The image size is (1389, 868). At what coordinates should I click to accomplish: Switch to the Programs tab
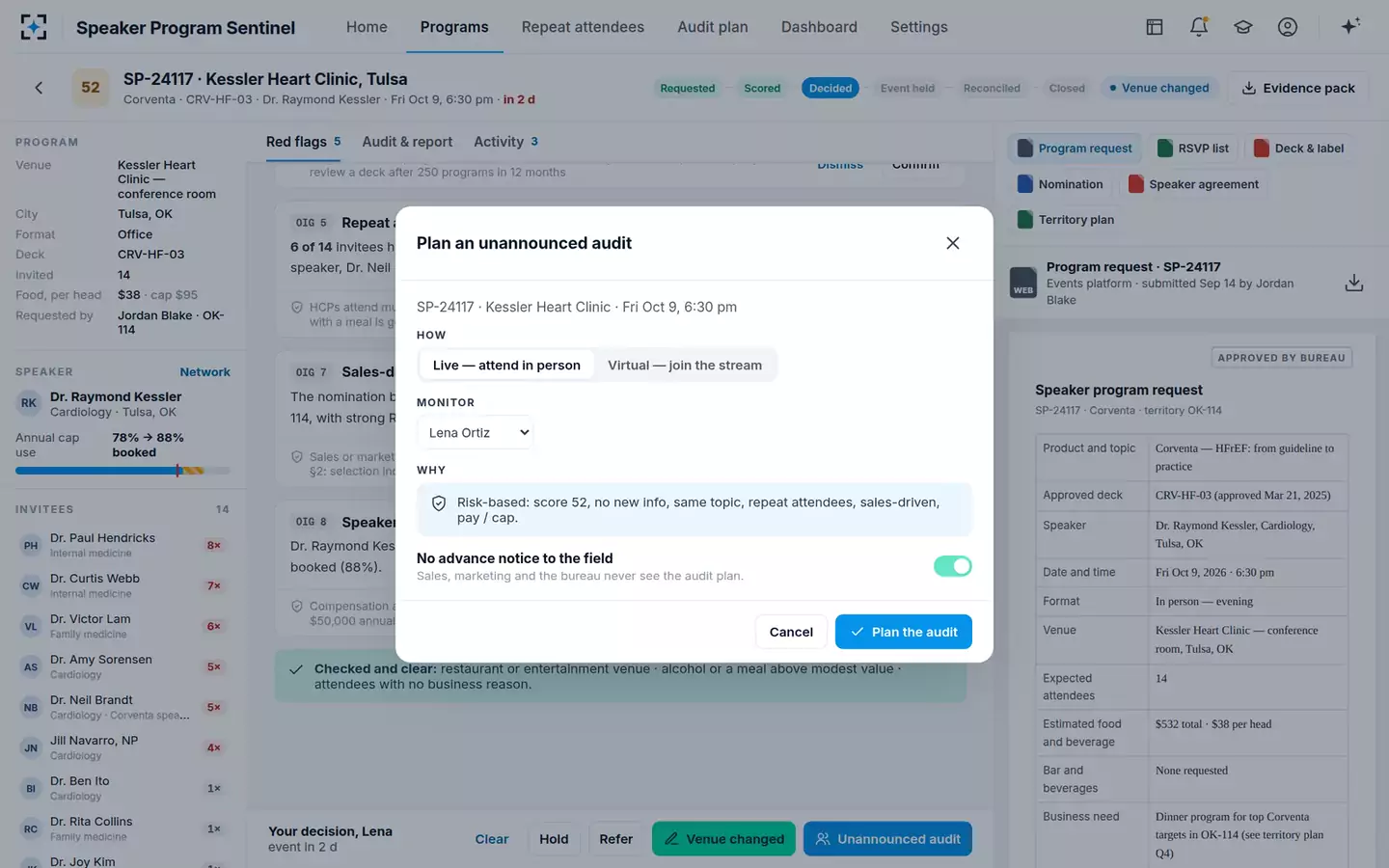click(454, 27)
